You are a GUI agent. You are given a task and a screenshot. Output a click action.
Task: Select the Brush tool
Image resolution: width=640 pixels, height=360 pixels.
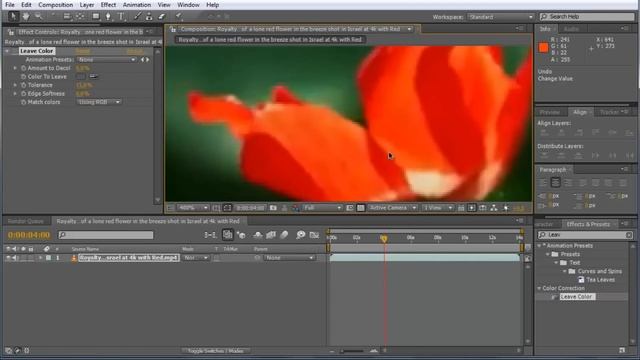click(x=138, y=16)
